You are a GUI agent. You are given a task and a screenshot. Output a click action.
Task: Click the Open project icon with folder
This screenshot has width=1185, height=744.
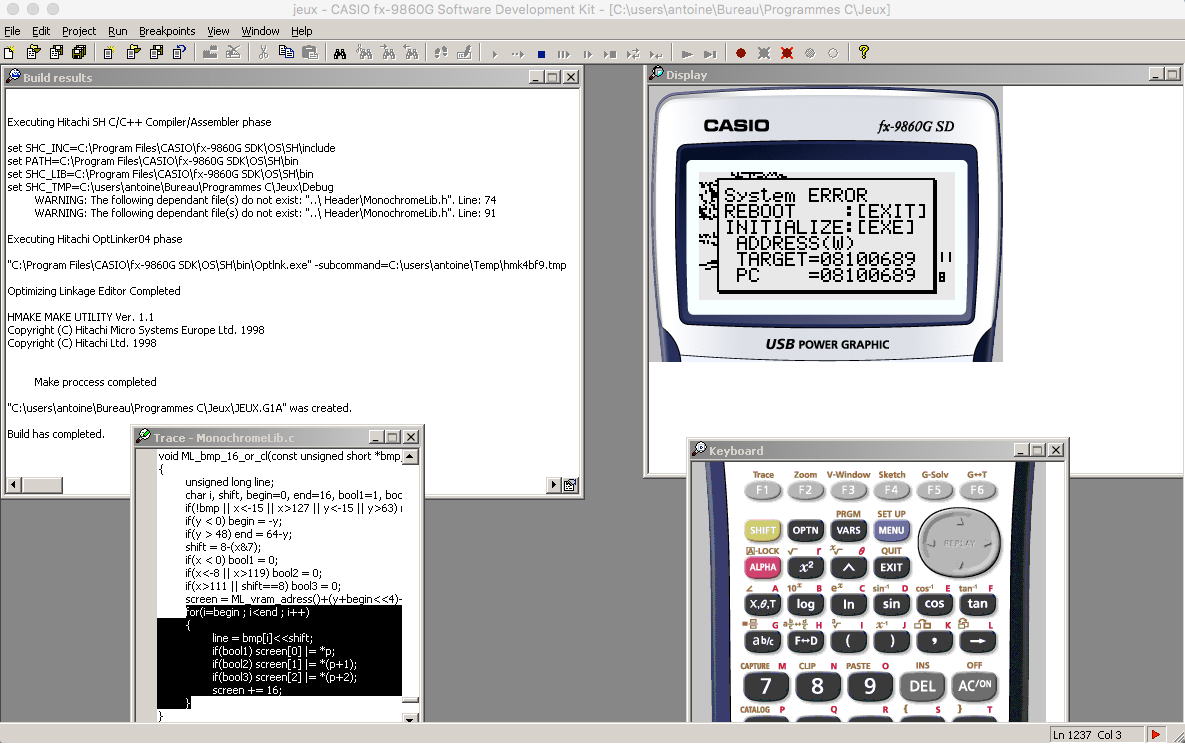pyautogui.click(x=33, y=53)
